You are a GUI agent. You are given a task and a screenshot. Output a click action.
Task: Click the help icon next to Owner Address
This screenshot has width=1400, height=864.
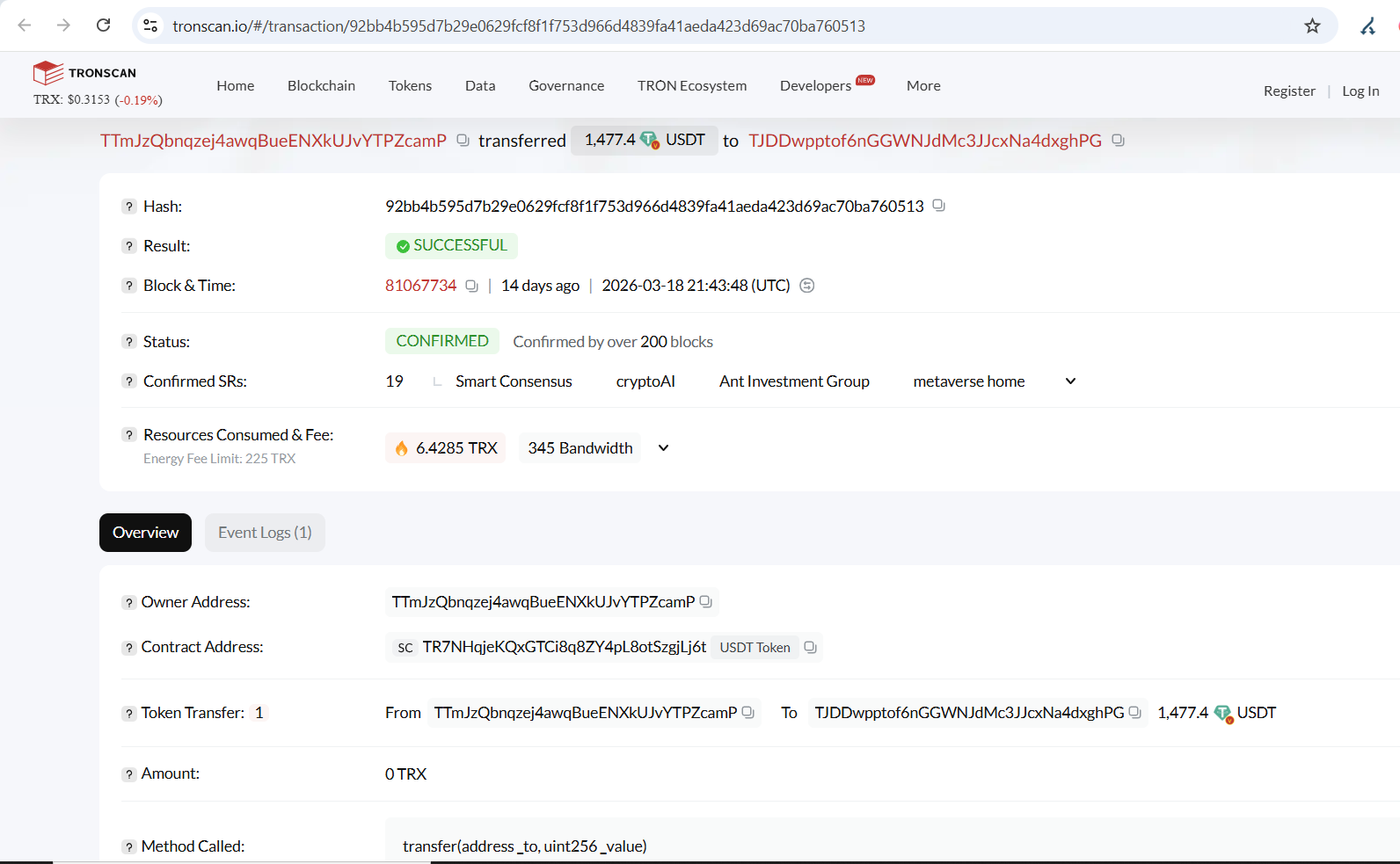point(129,603)
